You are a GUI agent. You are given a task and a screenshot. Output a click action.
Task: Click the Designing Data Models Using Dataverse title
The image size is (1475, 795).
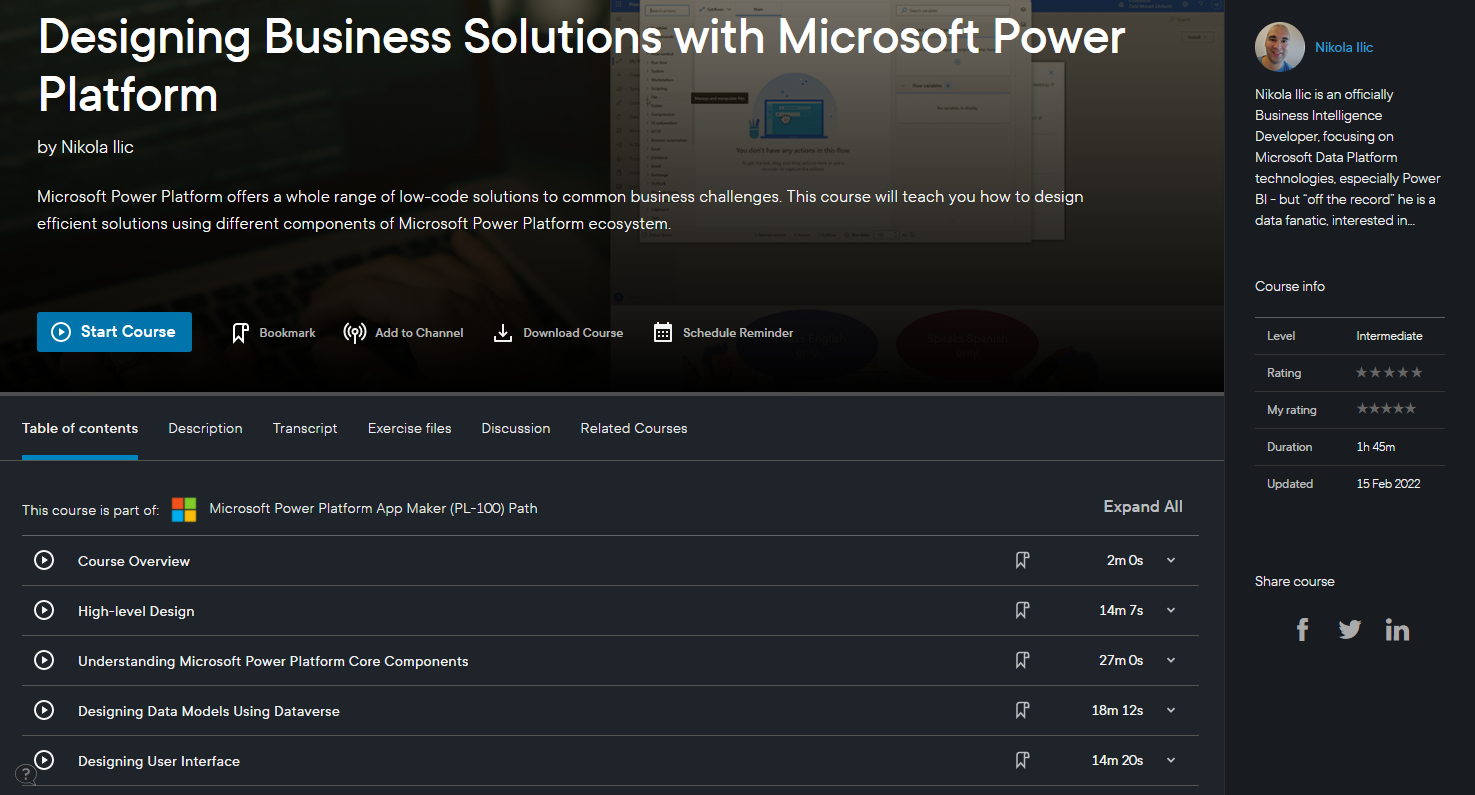click(209, 711)
